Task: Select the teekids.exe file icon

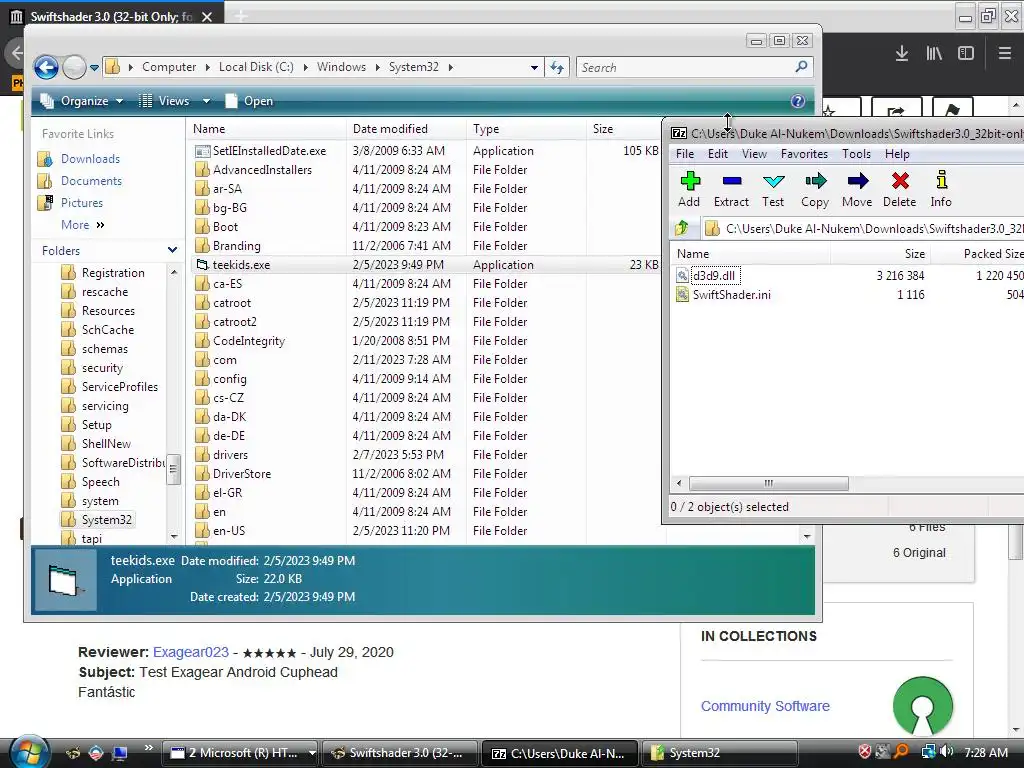Action: (x=202, y=264)
